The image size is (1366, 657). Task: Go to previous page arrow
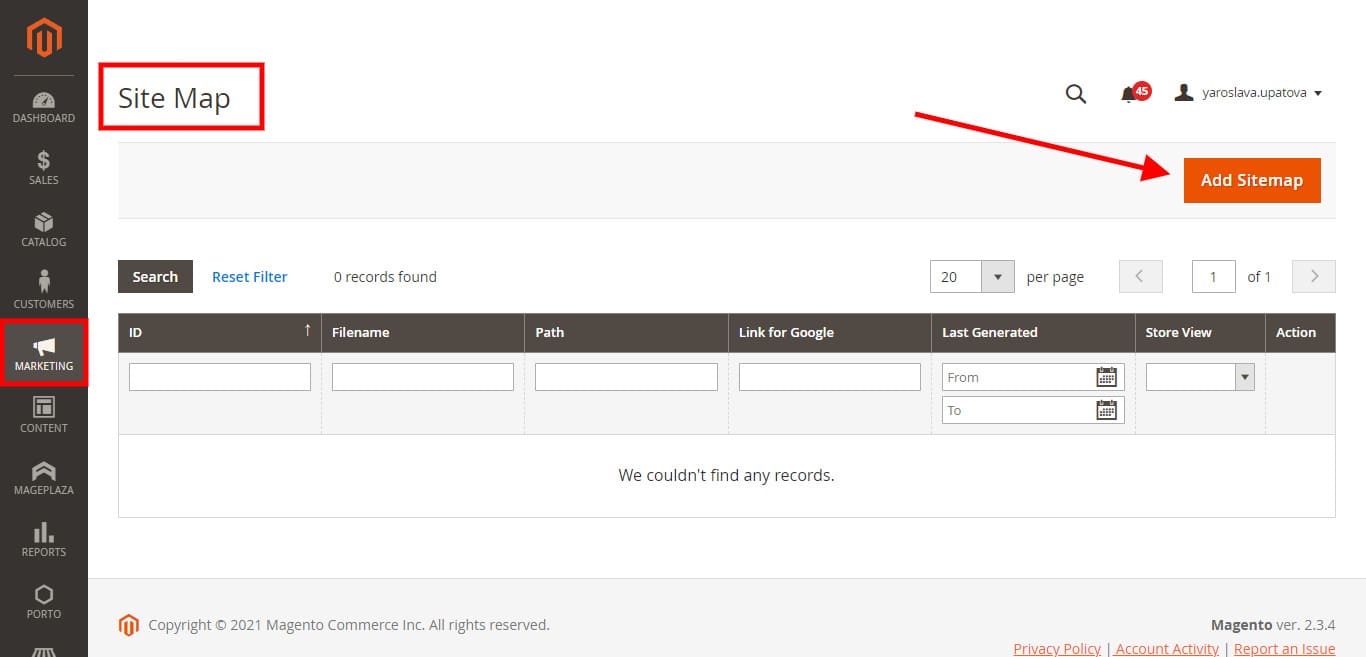click(x=1141, y=277)
